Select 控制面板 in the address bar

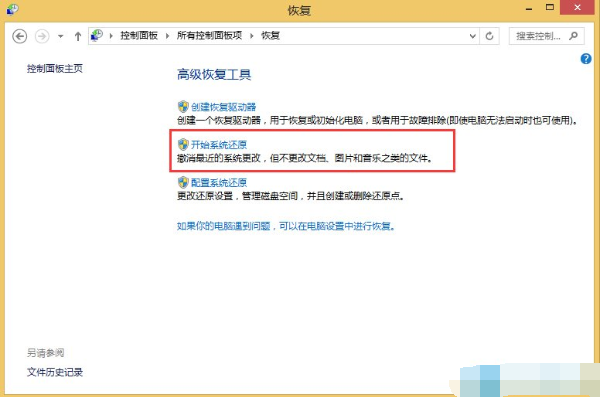(139, 36)
